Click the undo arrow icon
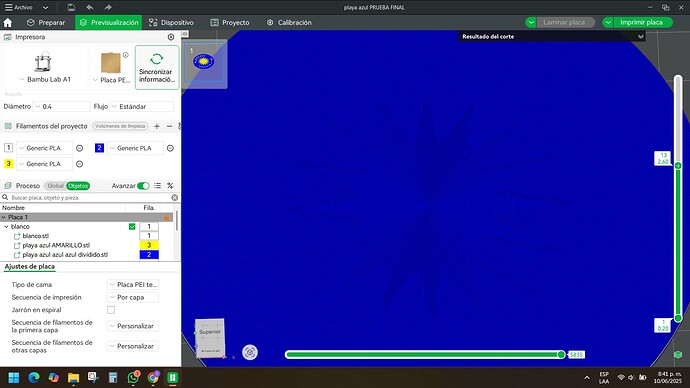Image resolution: width=690 pixels, height=388 pixels. click(90, 7)
